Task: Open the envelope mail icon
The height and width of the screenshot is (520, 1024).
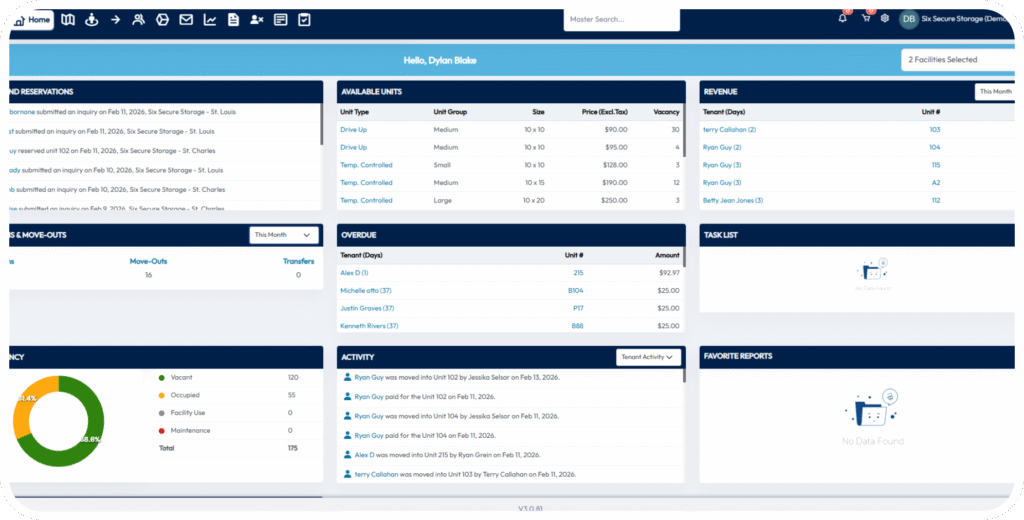Action: (x=186, y=20)
